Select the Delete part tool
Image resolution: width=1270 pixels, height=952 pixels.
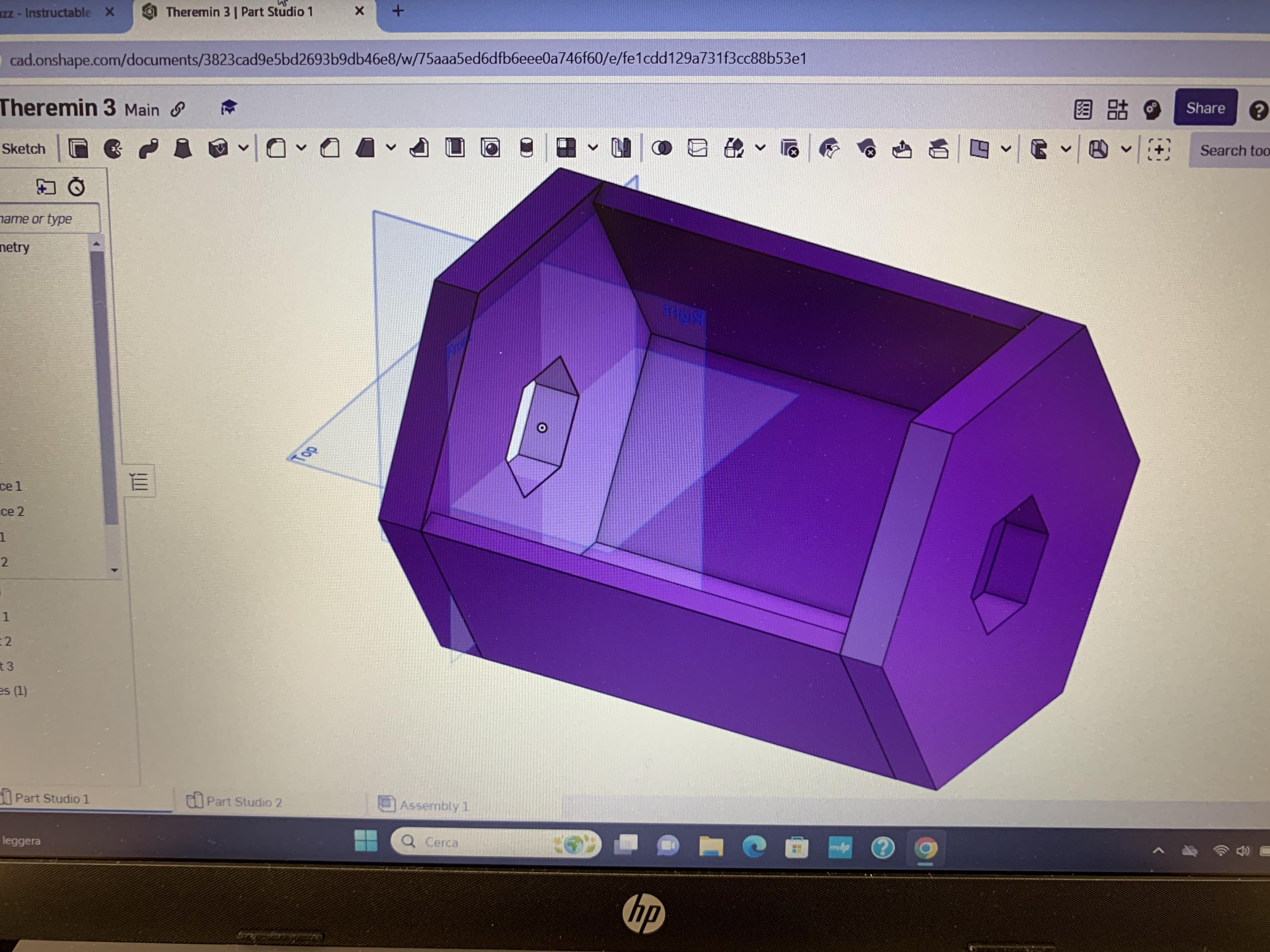pos(789,149)
